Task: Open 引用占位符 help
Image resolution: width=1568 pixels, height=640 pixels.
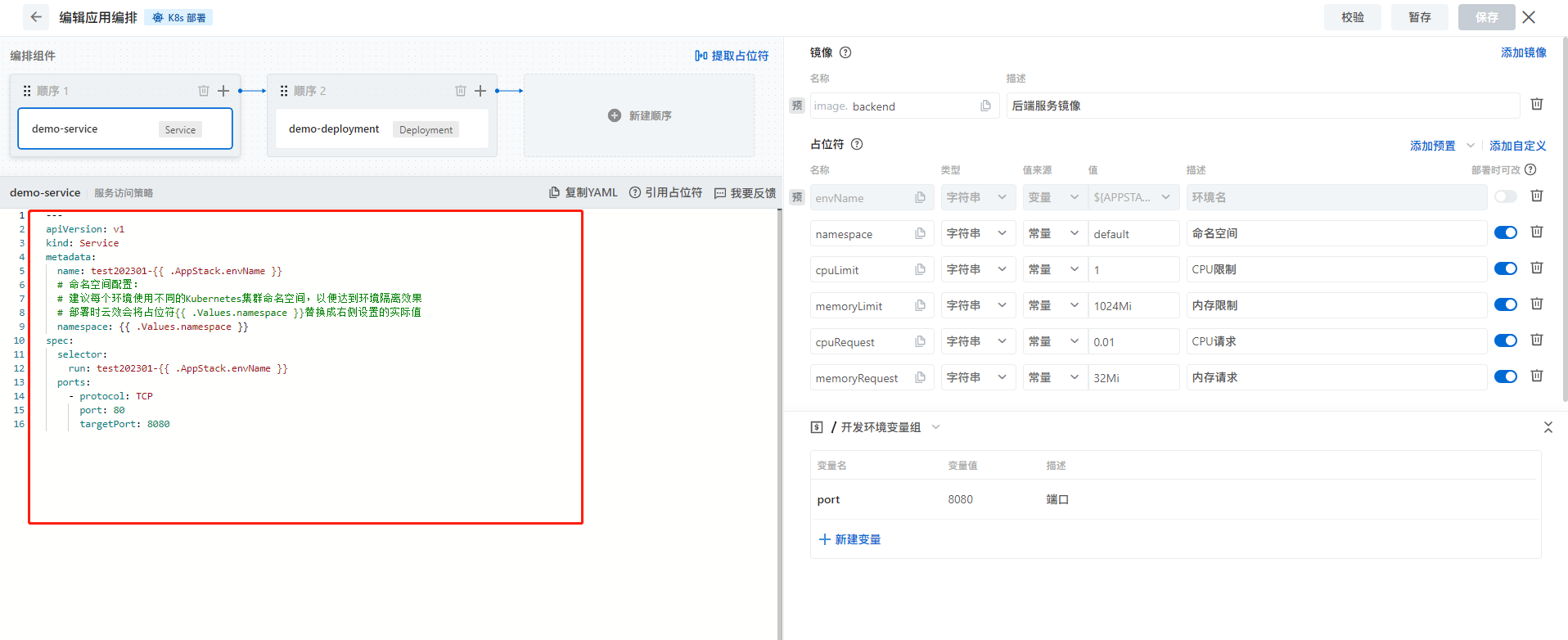Action: click(665, 192)
